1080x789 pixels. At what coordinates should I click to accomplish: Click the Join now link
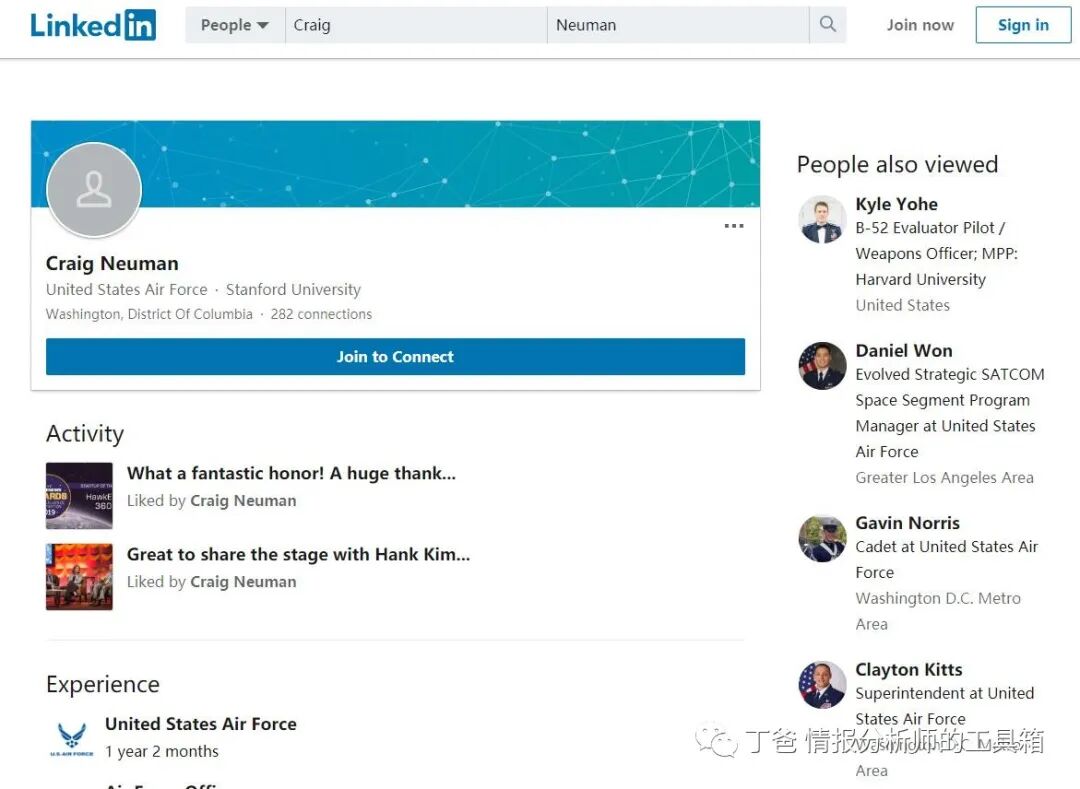click(x=920, y=25)
